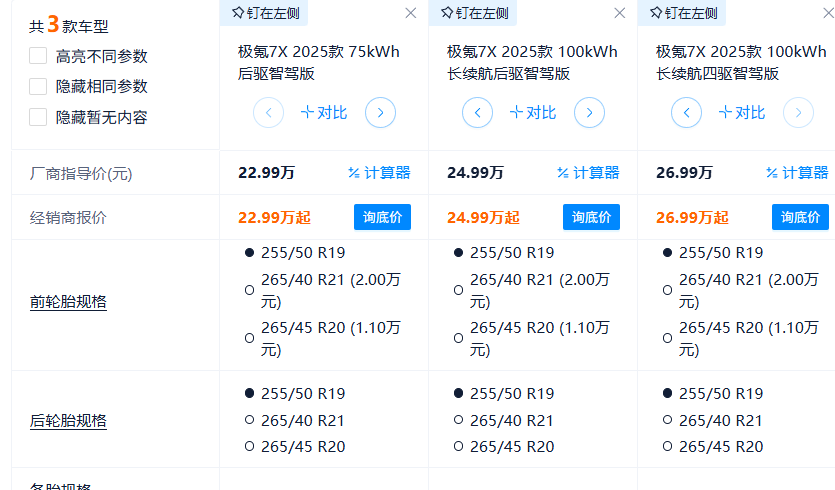
Task: Pin the 75kWh 后驱智驾版 column to the left
Action: (265, 13)
